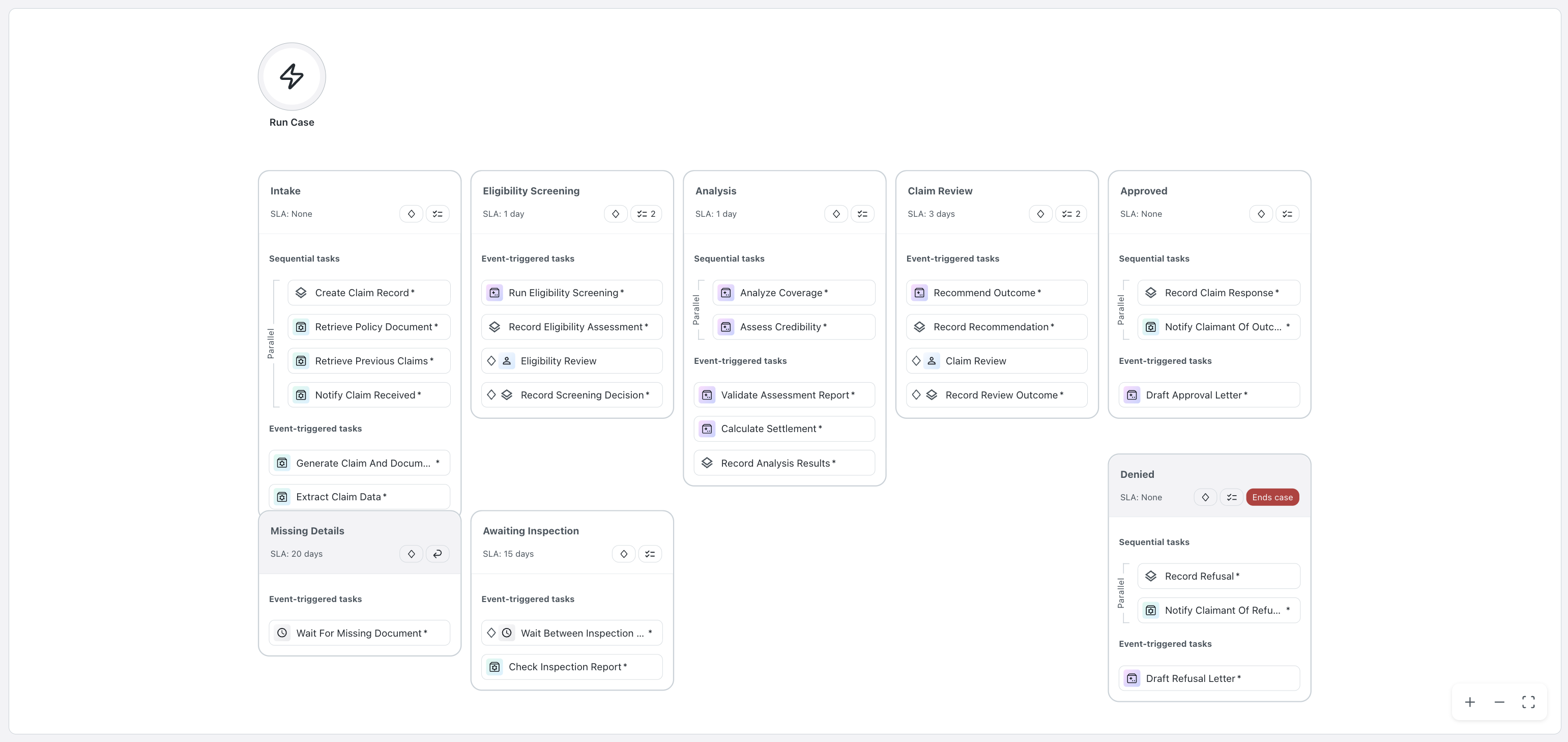Select the Awaiting Inspection stage title

coord(531,531)
